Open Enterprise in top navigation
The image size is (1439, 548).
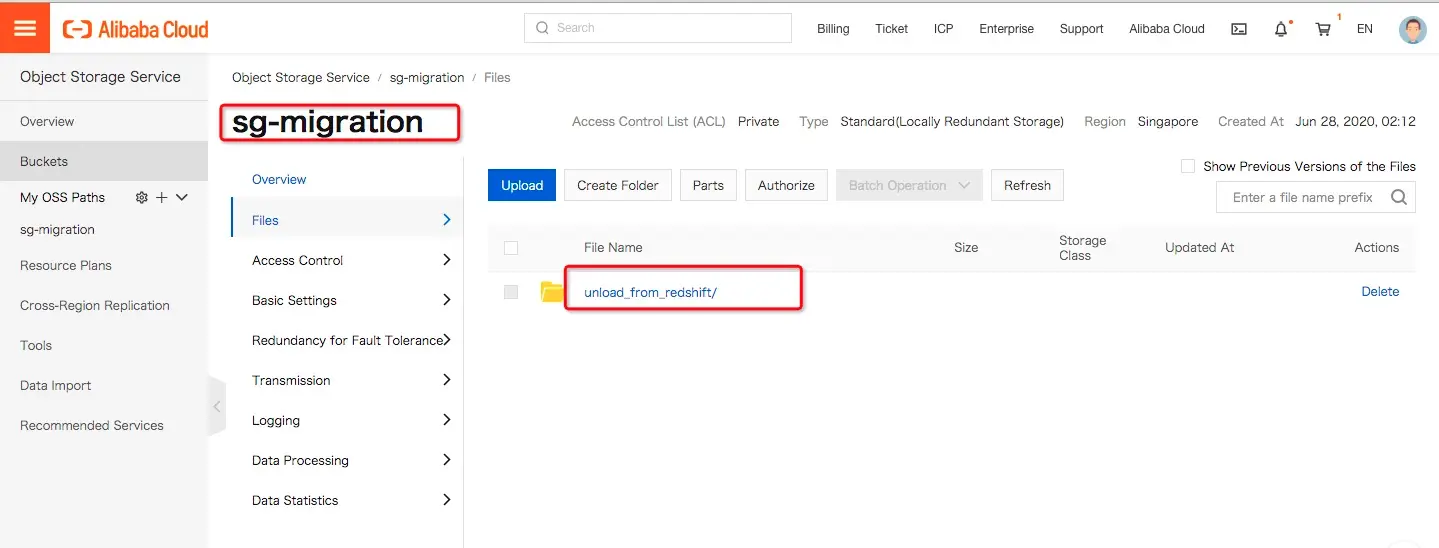coord(1006,29)
